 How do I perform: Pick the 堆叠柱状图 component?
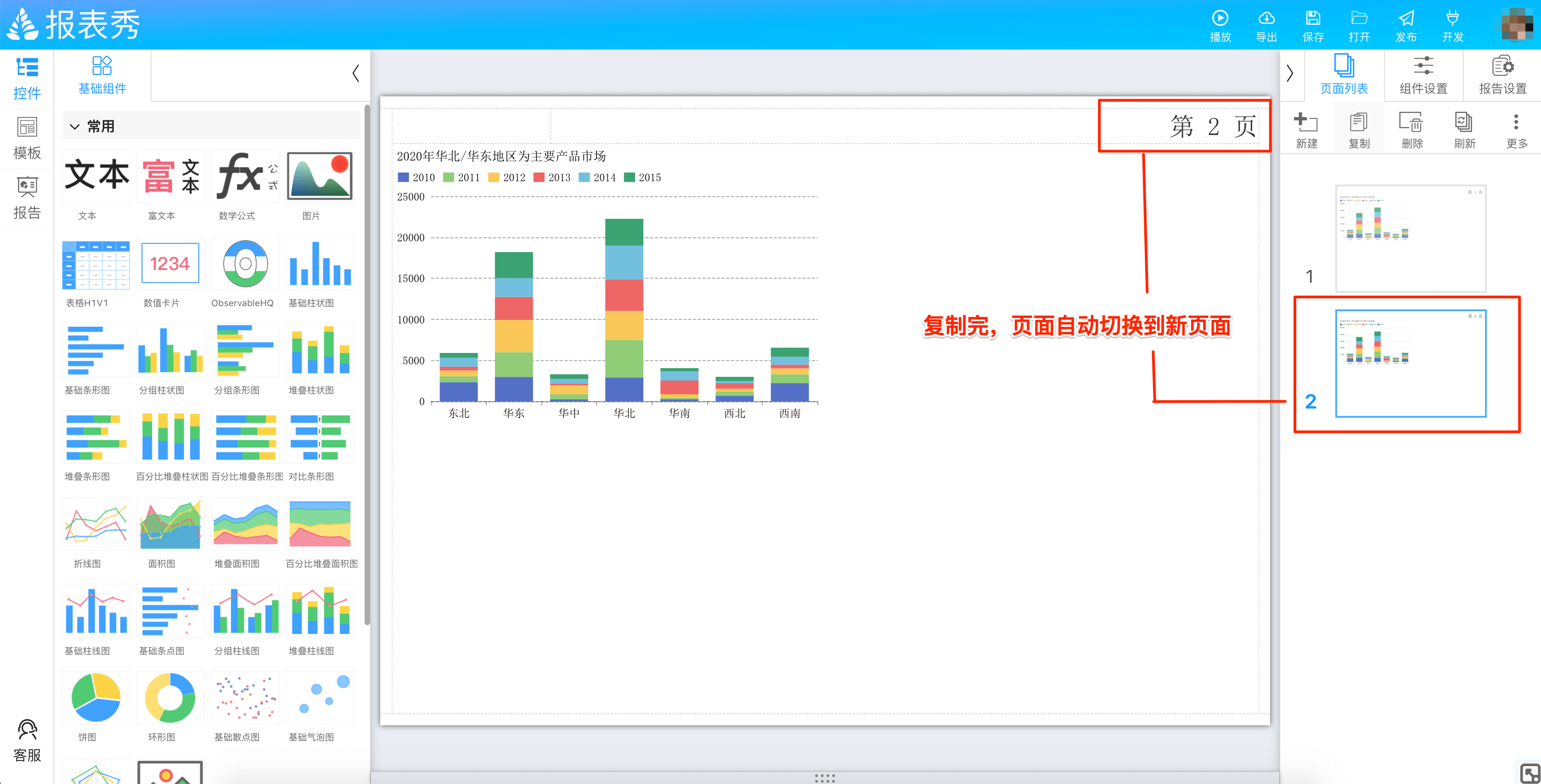[x=320, y=350]
